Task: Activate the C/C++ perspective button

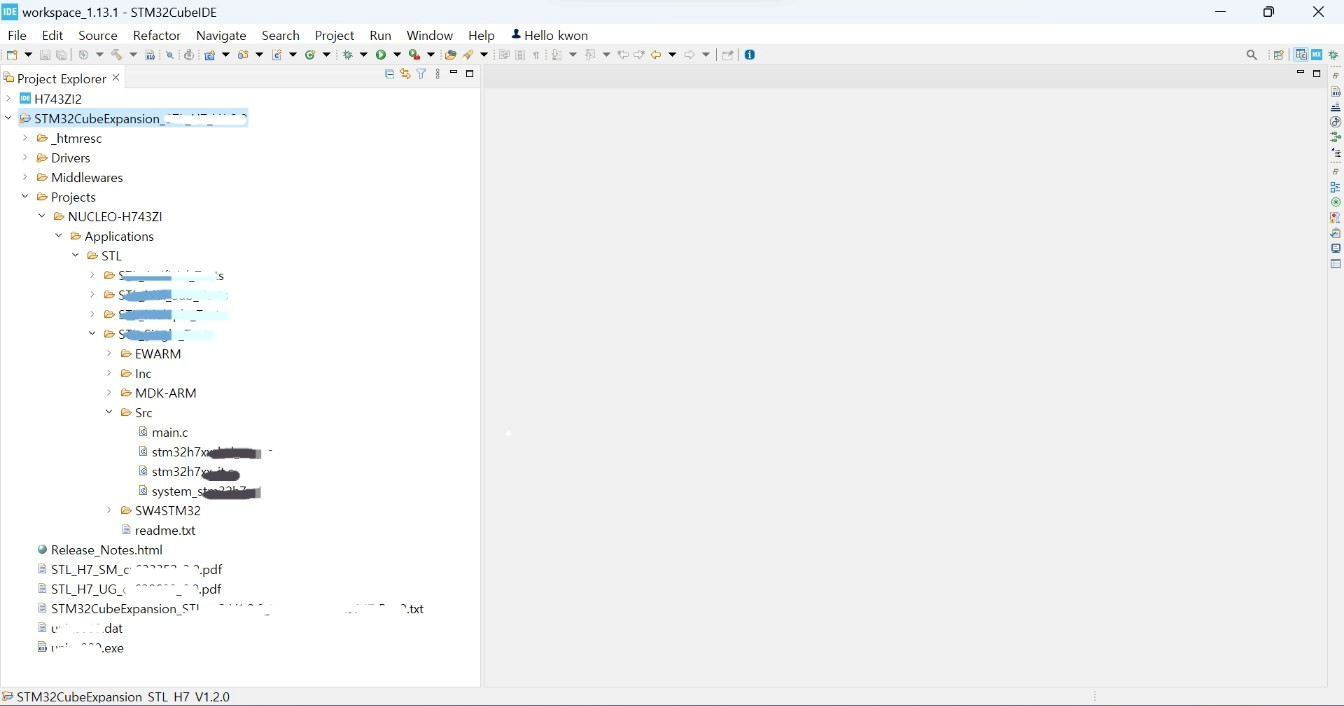Action: pyautogui.click(x=1301, y=55)
